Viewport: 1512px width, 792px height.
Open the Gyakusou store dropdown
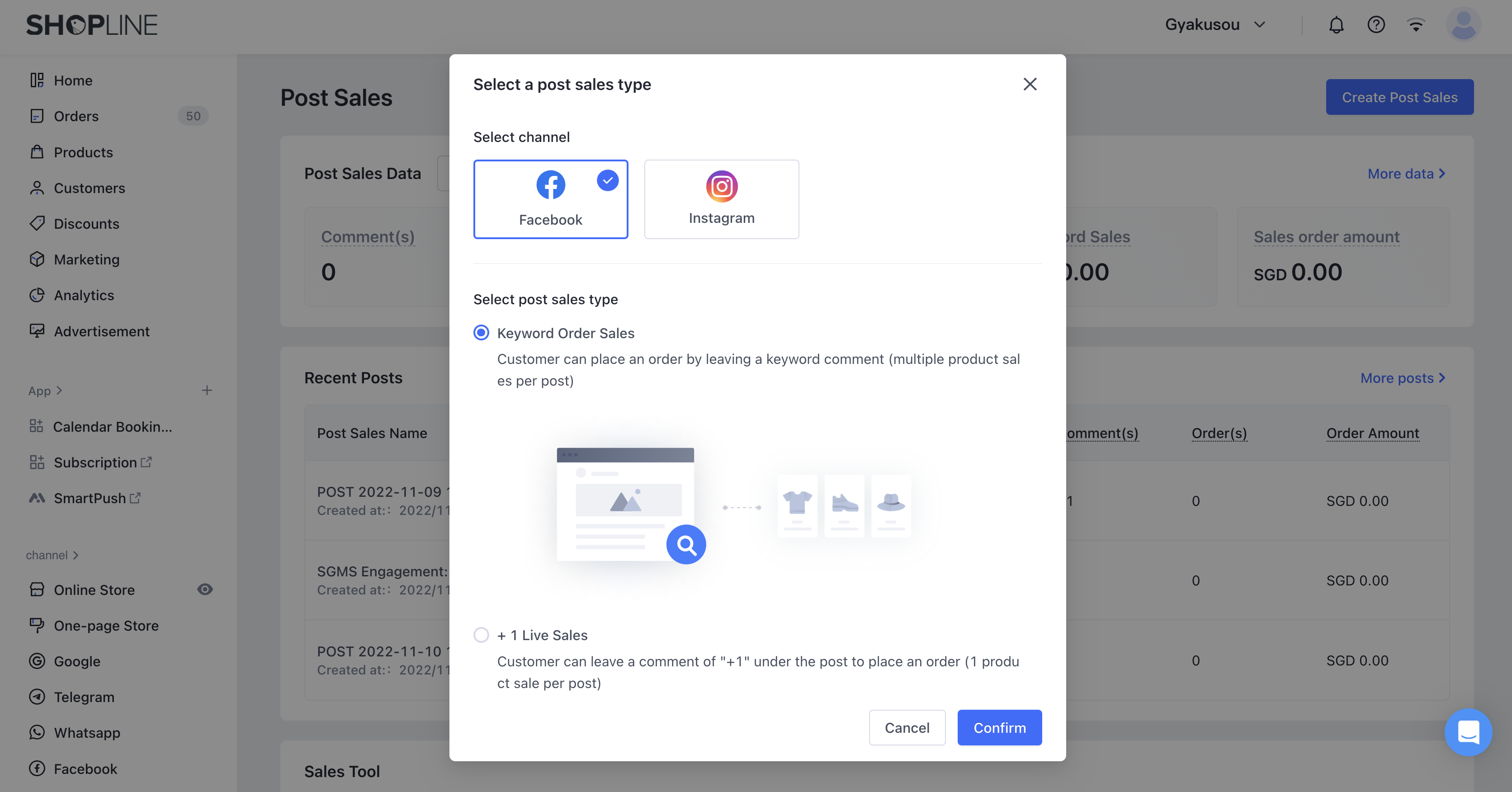point(1215,25)
